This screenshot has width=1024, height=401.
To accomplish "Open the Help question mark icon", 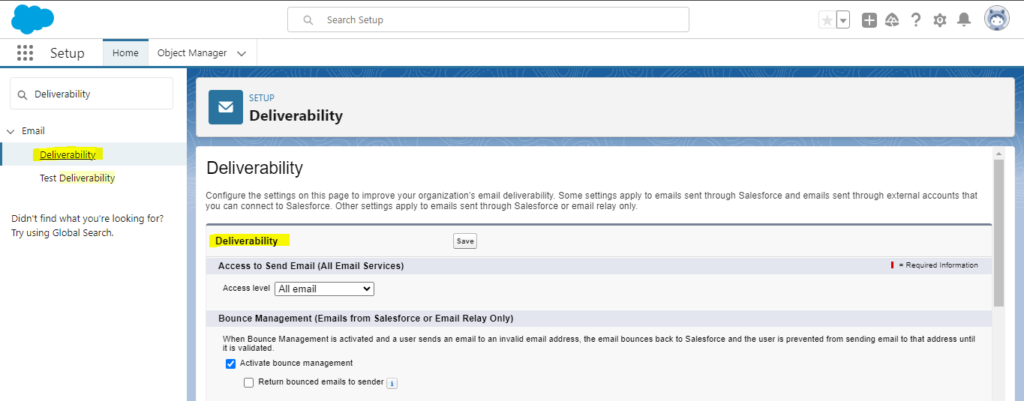I will [x=915, y=20].
